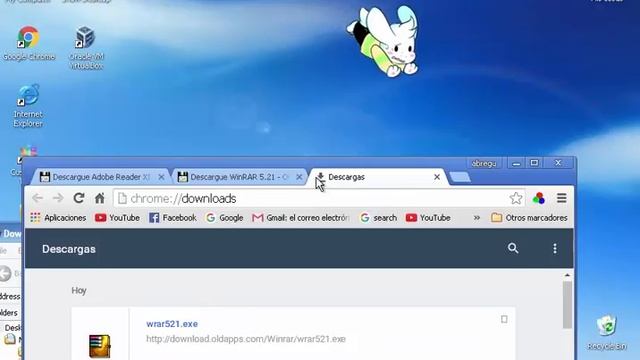Click downloads page scrollbar thumb

[567, 304]
